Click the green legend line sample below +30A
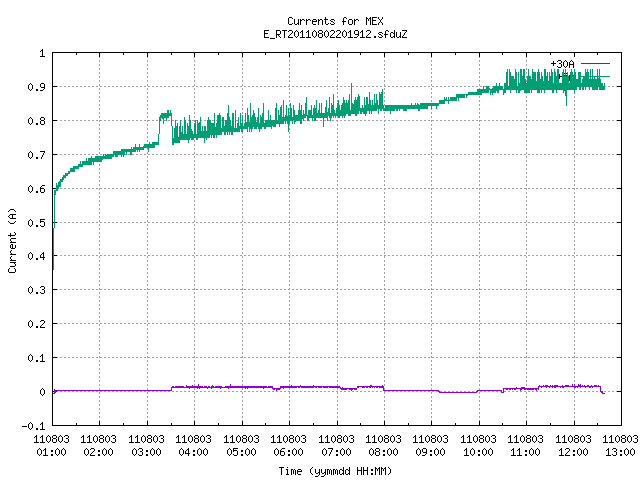 [x=595, y=76]
